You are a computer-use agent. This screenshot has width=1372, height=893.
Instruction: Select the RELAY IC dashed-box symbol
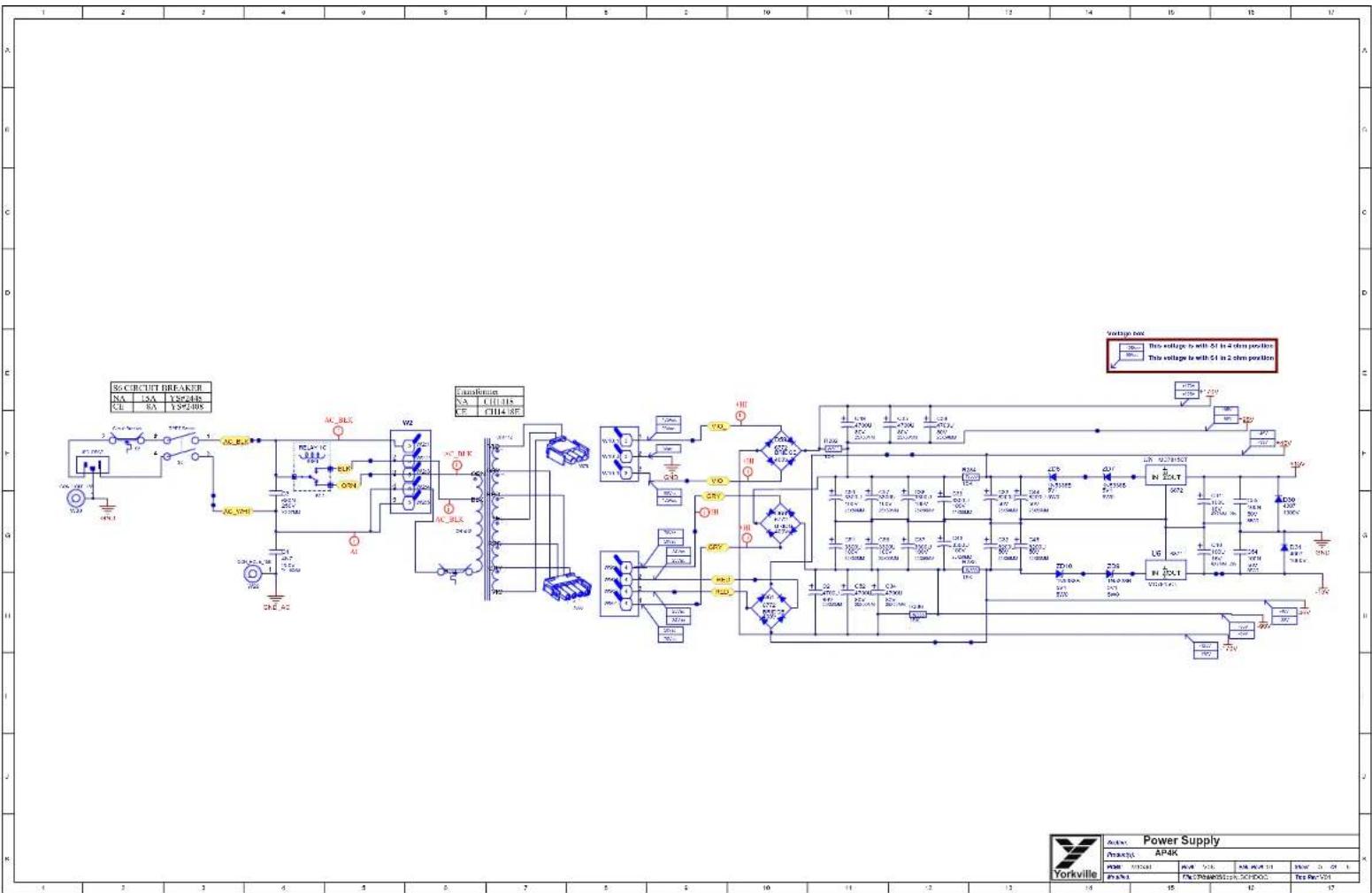coord(313,466)
